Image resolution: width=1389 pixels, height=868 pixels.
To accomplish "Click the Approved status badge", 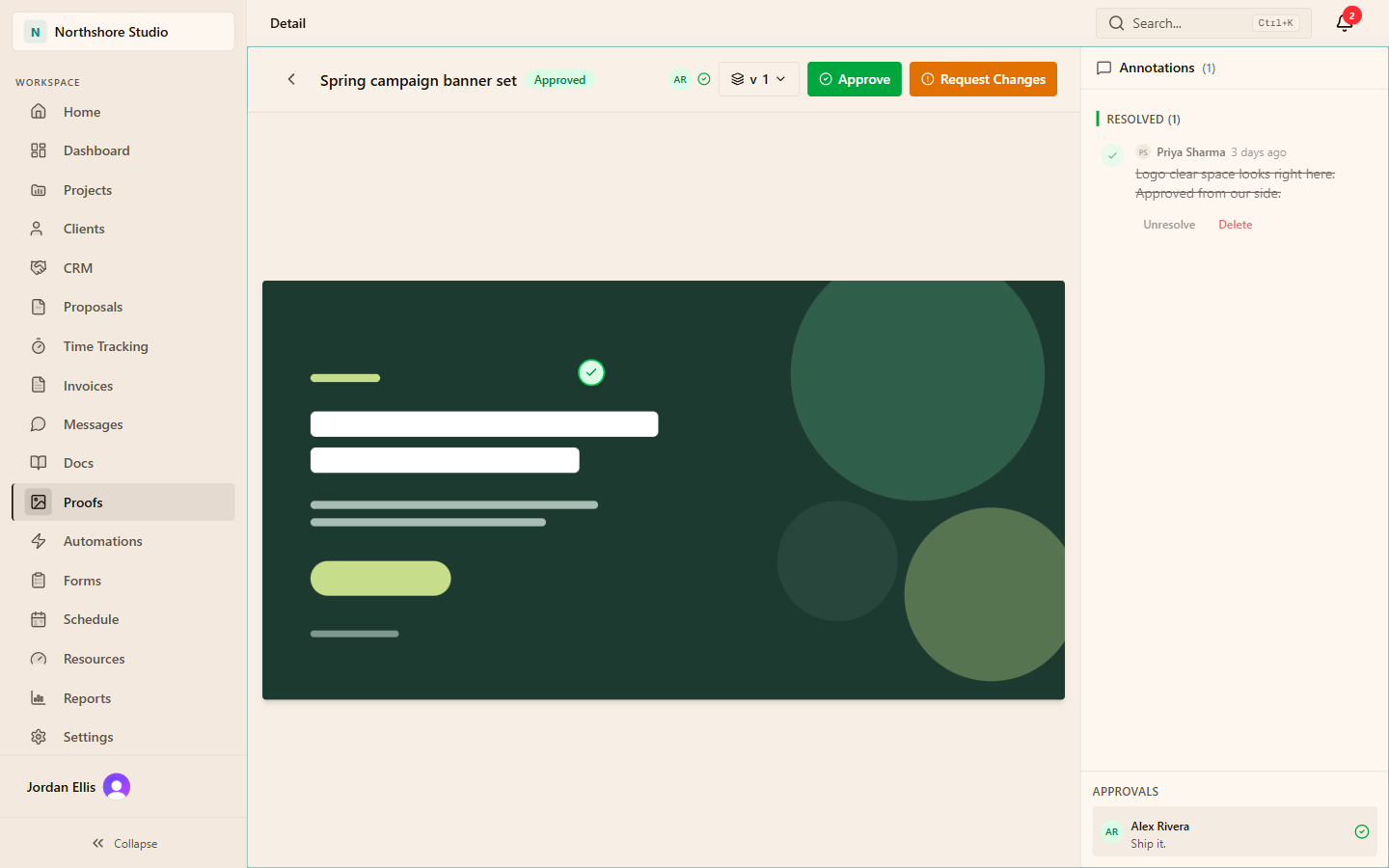I will (x=559, y=80).
